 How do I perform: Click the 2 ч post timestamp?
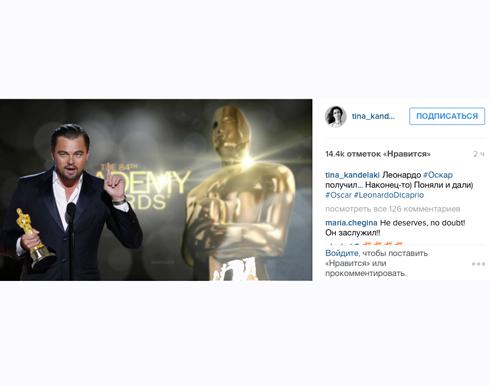(x=479, y=154)
